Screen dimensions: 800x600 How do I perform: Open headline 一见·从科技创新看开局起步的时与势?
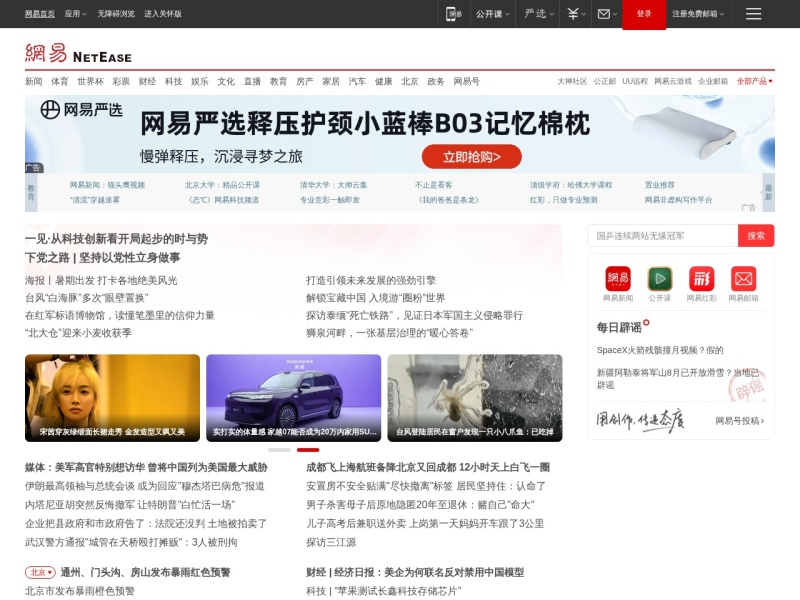tap(116, 239)
